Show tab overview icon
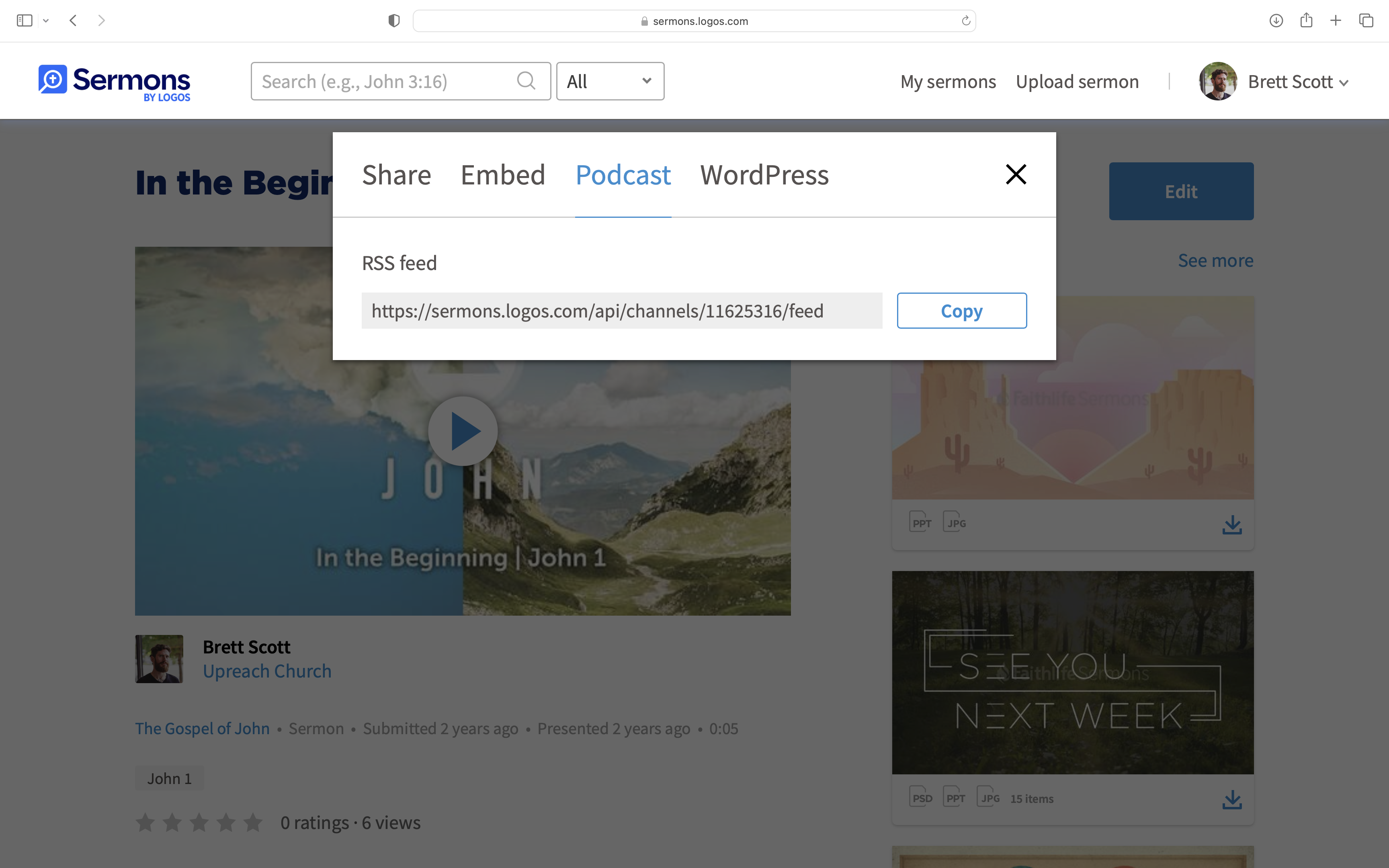The image size is (1389, 868). pos(1366,20)
